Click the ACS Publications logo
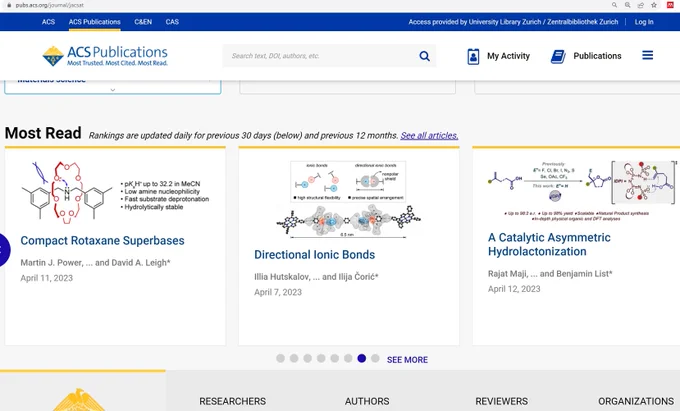This screenshot has height=411, width=680. pyautogui.click(x=105, y=56)
